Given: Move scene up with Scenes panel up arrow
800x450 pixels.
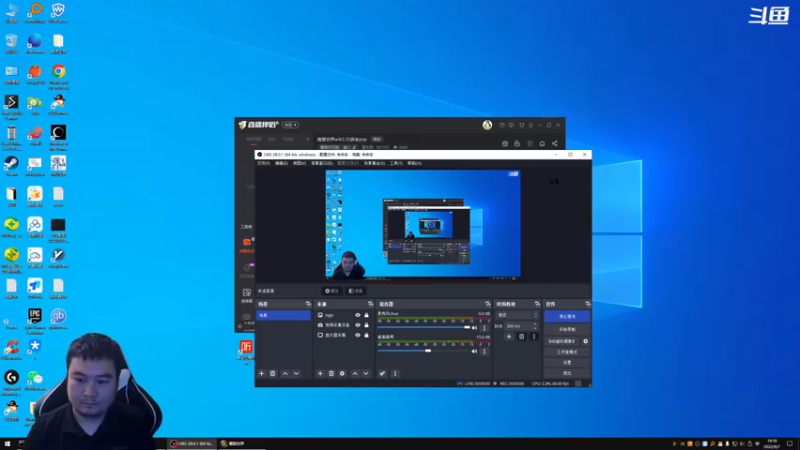Looking at the screenshot, I should (x=285, y=373).
